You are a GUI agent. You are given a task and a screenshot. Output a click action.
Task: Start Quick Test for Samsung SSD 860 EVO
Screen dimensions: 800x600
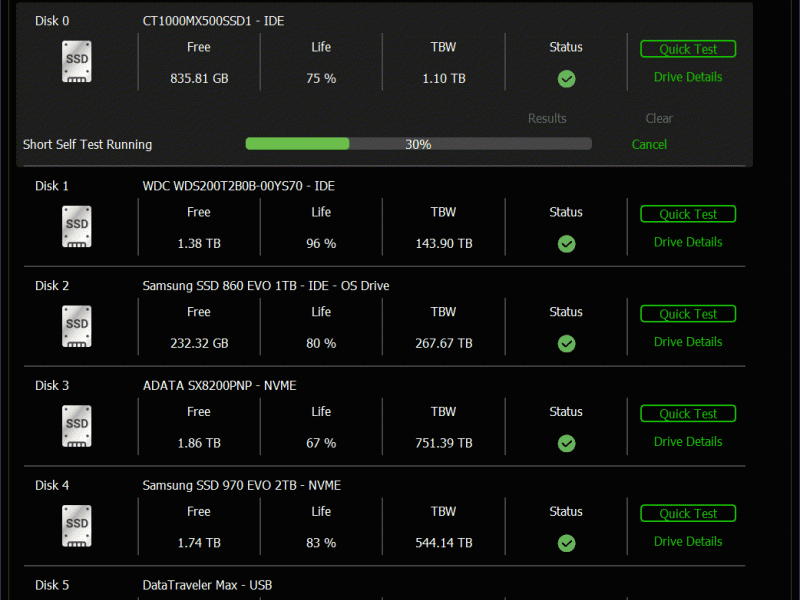click(688, 314)
